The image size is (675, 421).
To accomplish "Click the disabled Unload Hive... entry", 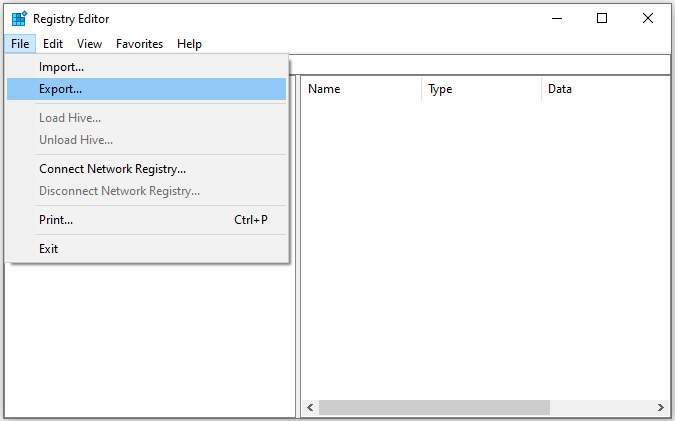I will [x=146, y=140].
